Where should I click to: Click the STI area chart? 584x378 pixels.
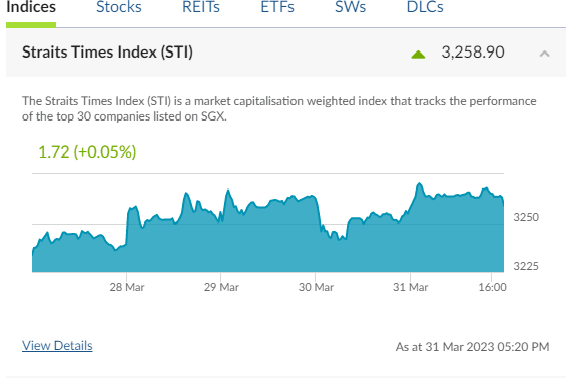(268, 227)
